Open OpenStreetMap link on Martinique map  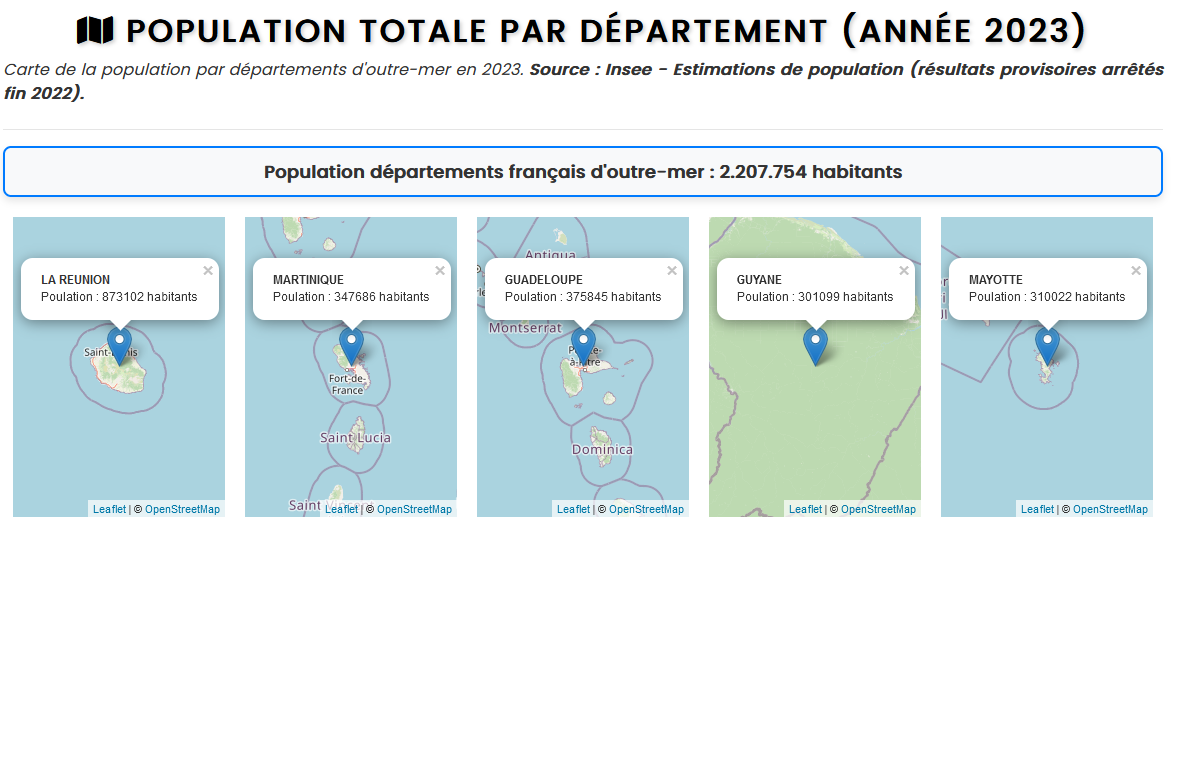[414, 510]
